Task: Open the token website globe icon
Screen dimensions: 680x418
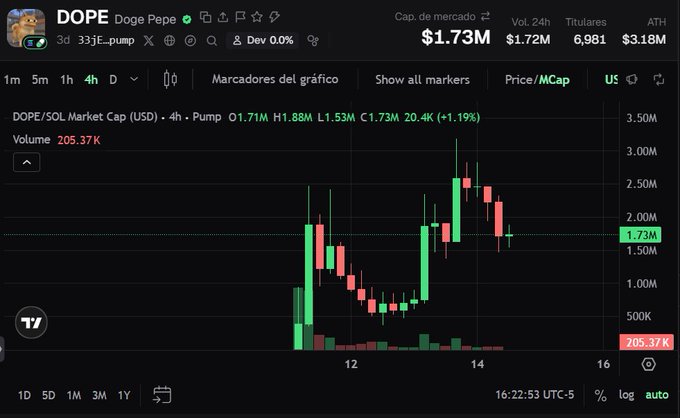Action: pyautogui.click(x=170, y=40)
